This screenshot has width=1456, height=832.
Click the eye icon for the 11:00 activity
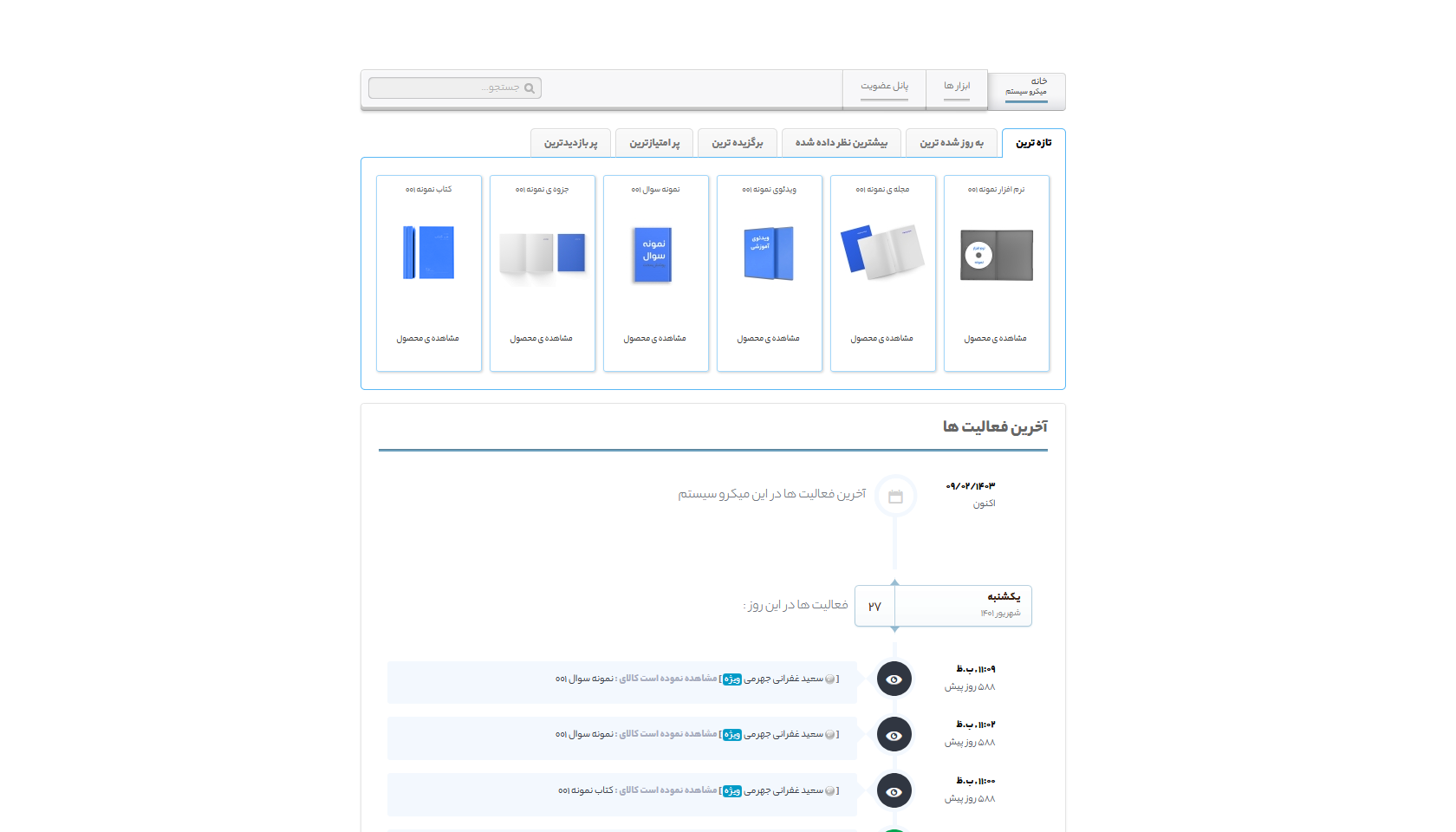coord(894,791)
